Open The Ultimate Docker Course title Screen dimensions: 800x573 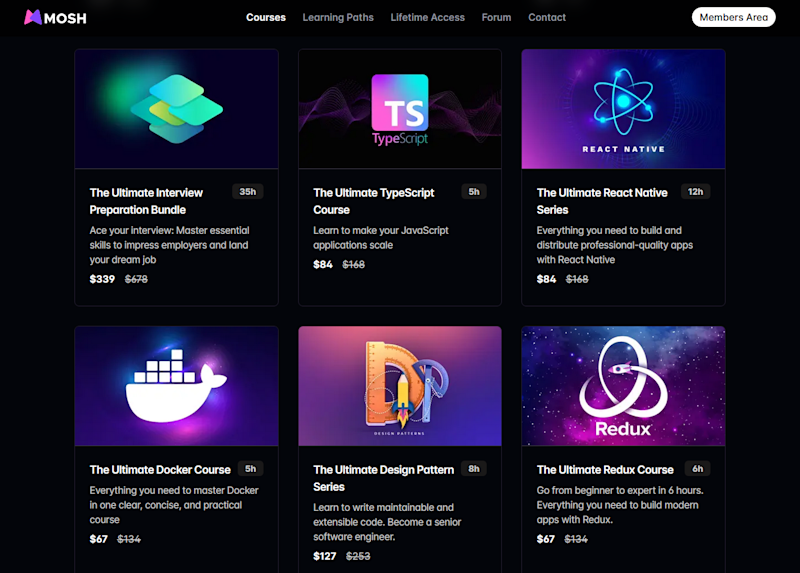(160, 469)
